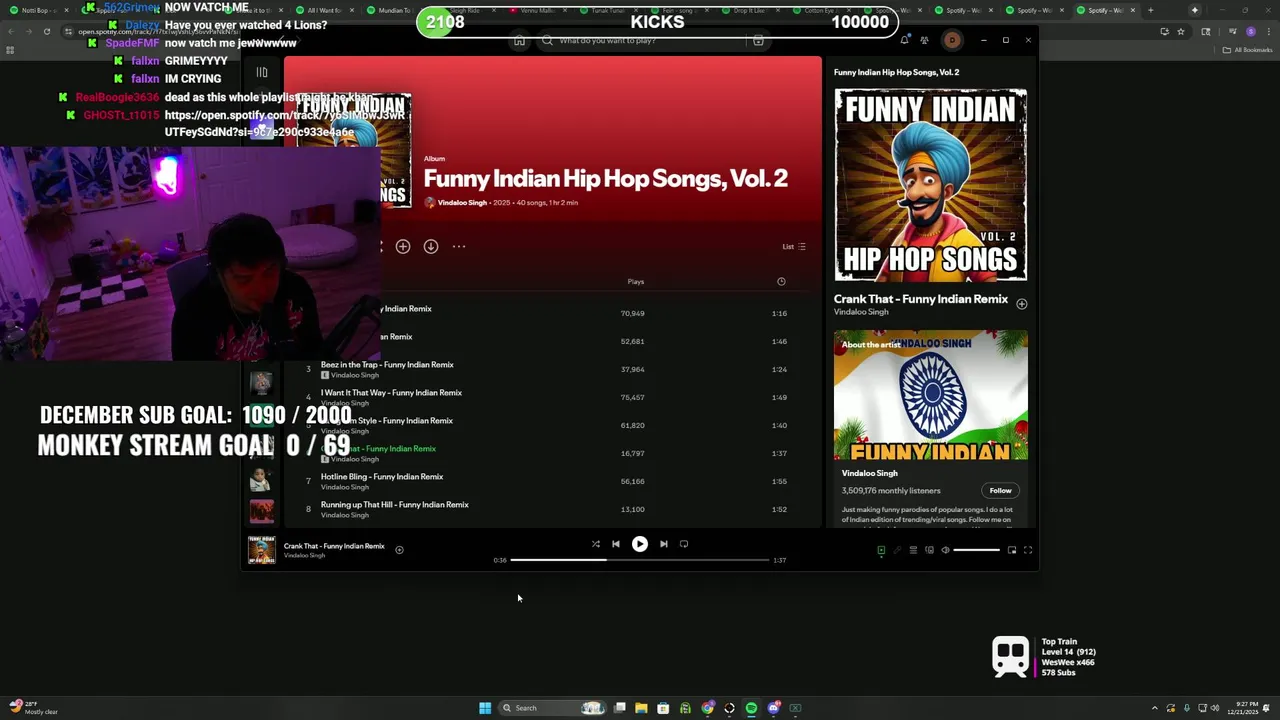1280x720 pixels.
Task: Select Beez in the Trap track
Action: pyautogui.click(x=387, y=365)
